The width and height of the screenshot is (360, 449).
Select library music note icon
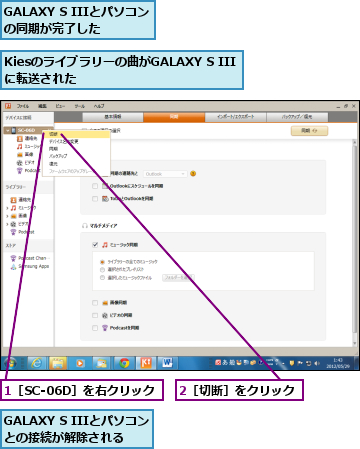coord(13,208)
